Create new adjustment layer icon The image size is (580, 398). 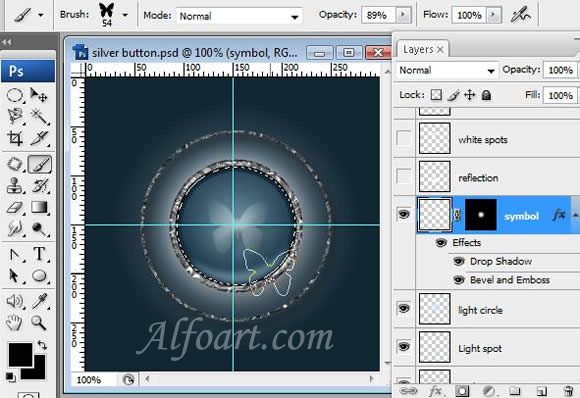(489, 391)
